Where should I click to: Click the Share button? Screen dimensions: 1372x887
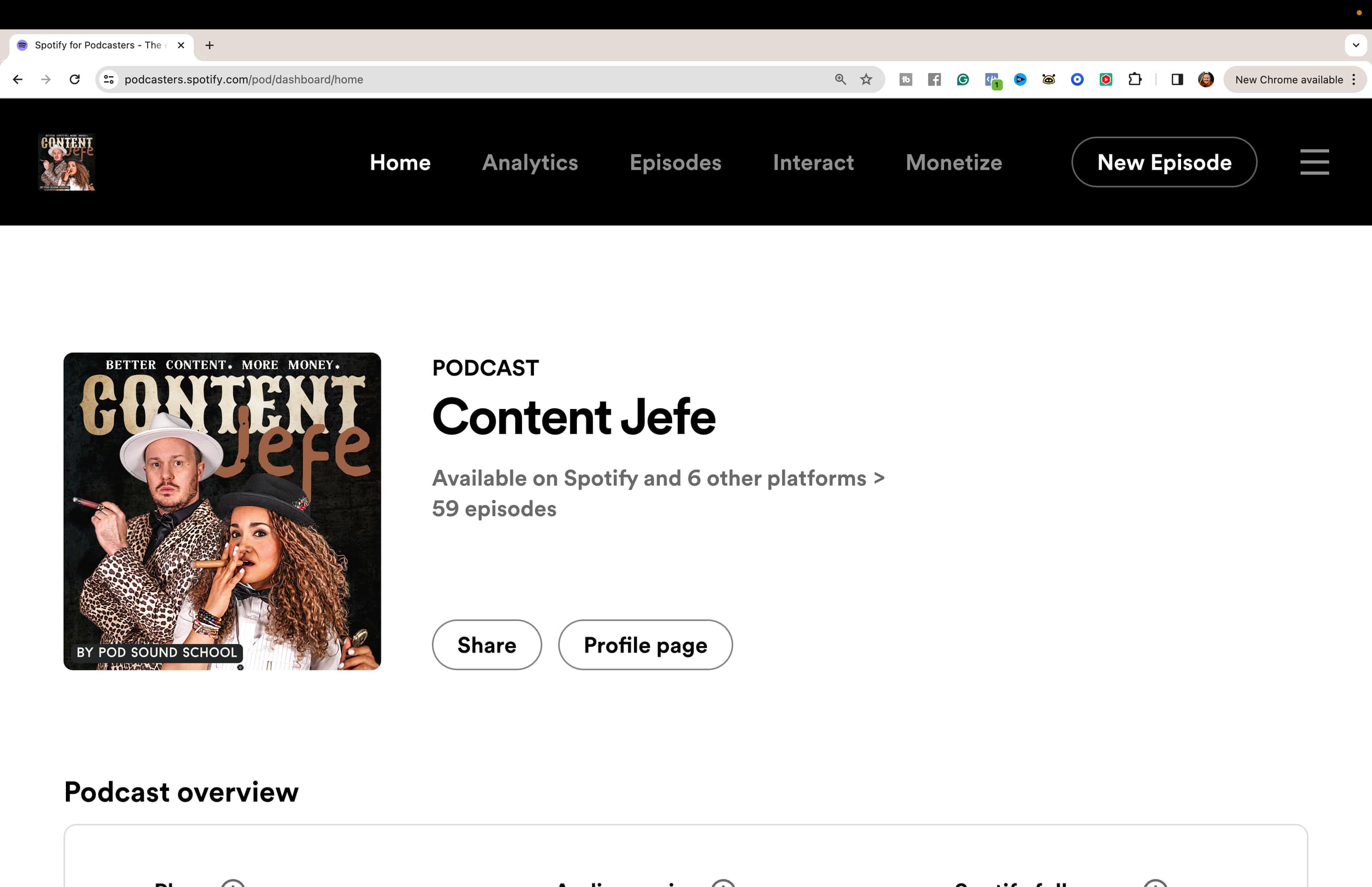(x=487, y=644)
